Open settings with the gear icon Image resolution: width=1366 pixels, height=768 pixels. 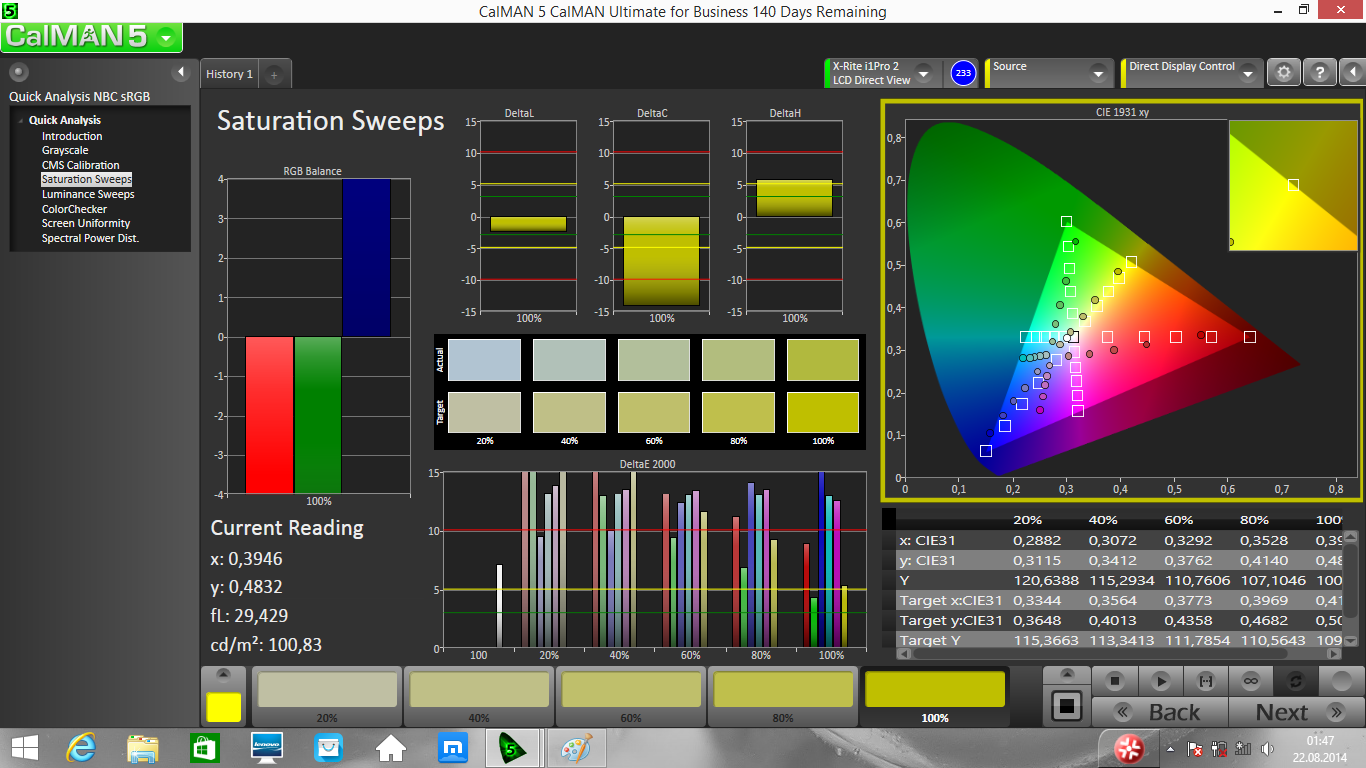click(x=1284, y=72)
